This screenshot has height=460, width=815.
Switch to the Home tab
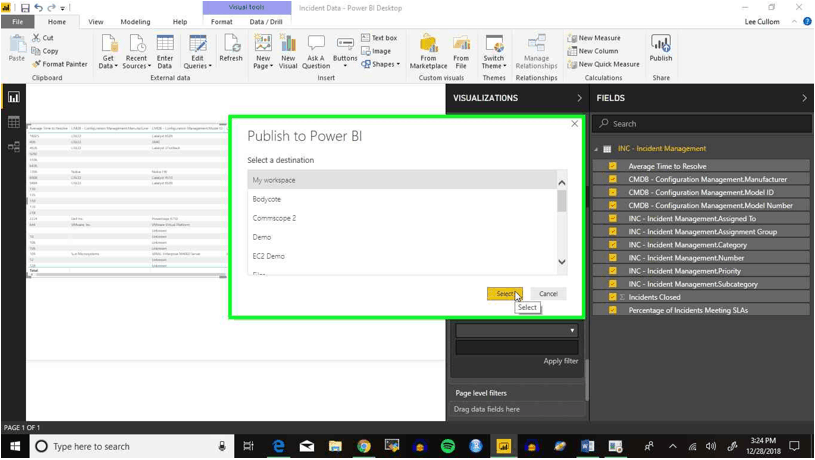click(57, 22)
